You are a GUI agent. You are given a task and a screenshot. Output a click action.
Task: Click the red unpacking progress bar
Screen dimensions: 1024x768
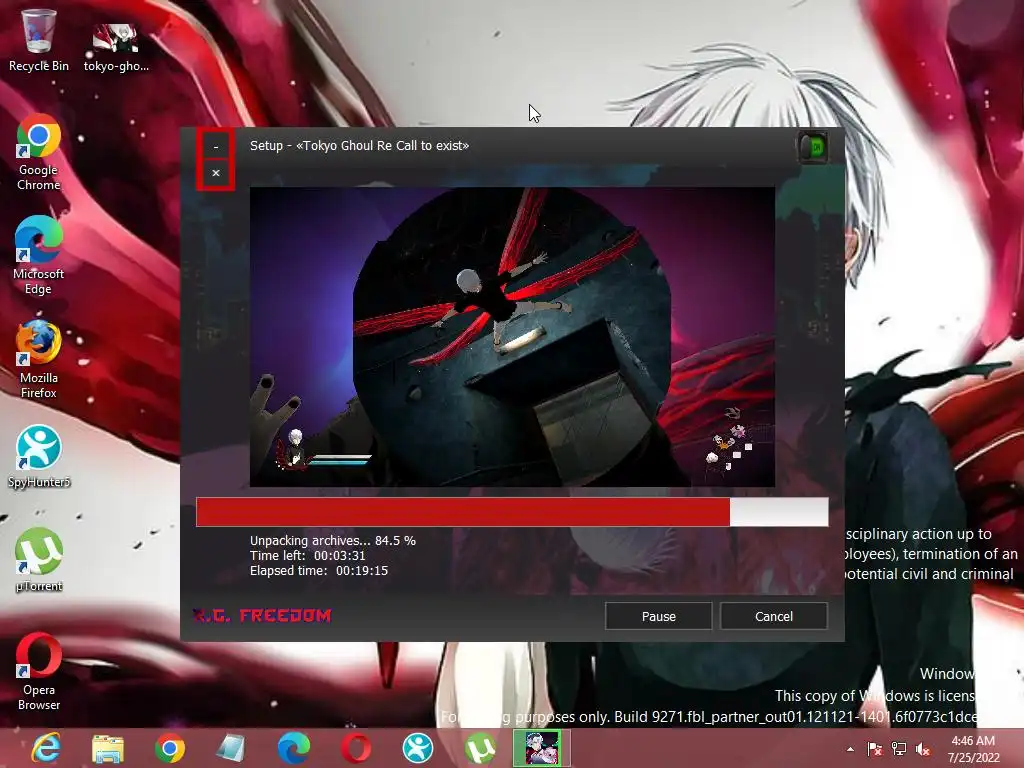click(512, 512)
